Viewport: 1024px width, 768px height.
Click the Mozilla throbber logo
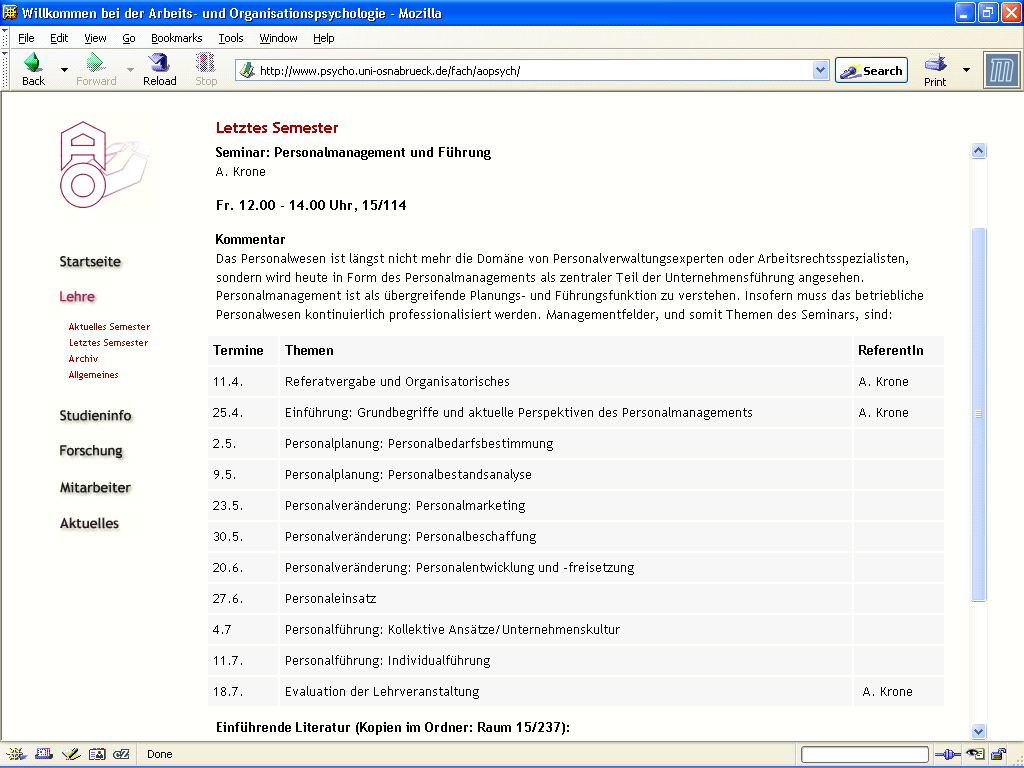pyautogui.click(x=1001, y=70)
